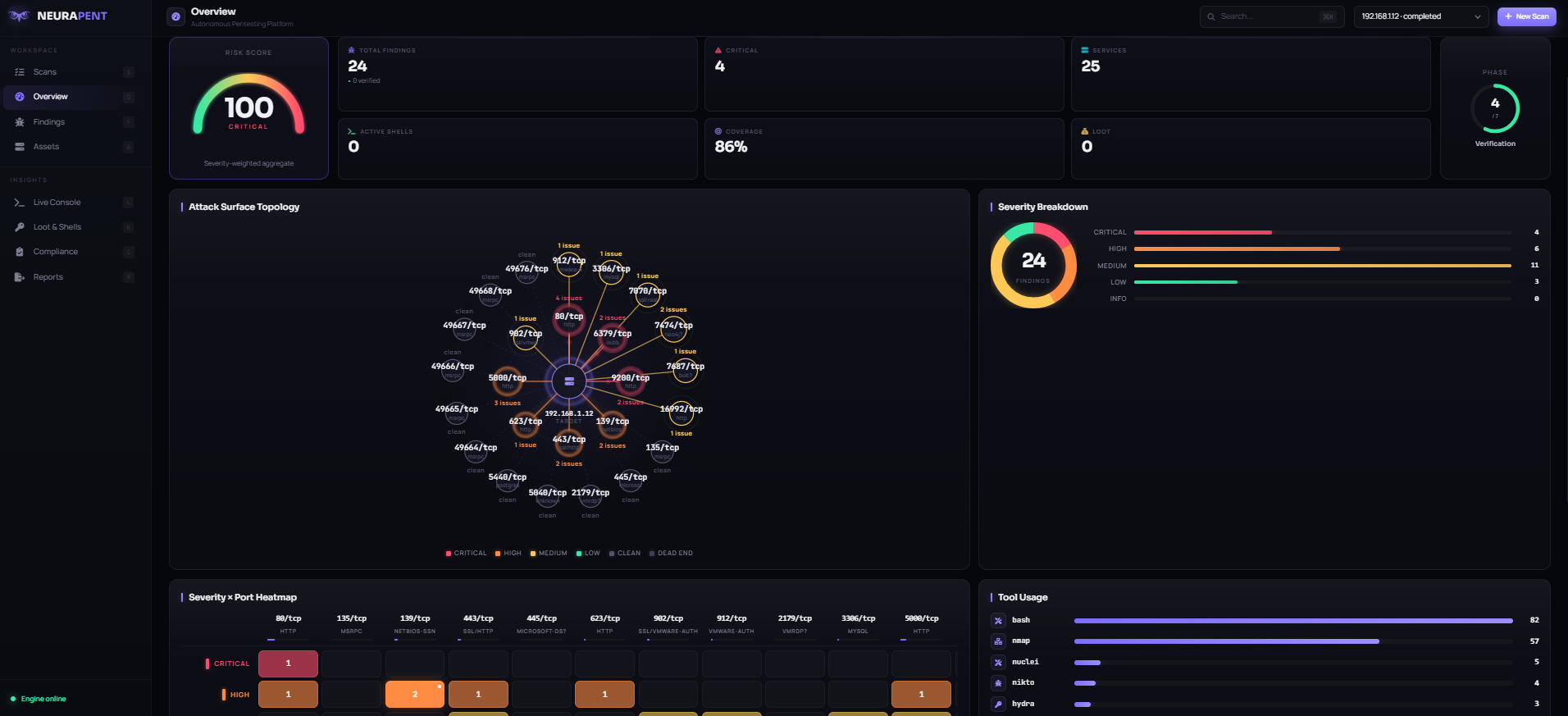The width and height of the screenshot is (1568, 716).
Task: Click the Attack Surface Topology heading
Action: pyautogui.click(x=244, y=208)
